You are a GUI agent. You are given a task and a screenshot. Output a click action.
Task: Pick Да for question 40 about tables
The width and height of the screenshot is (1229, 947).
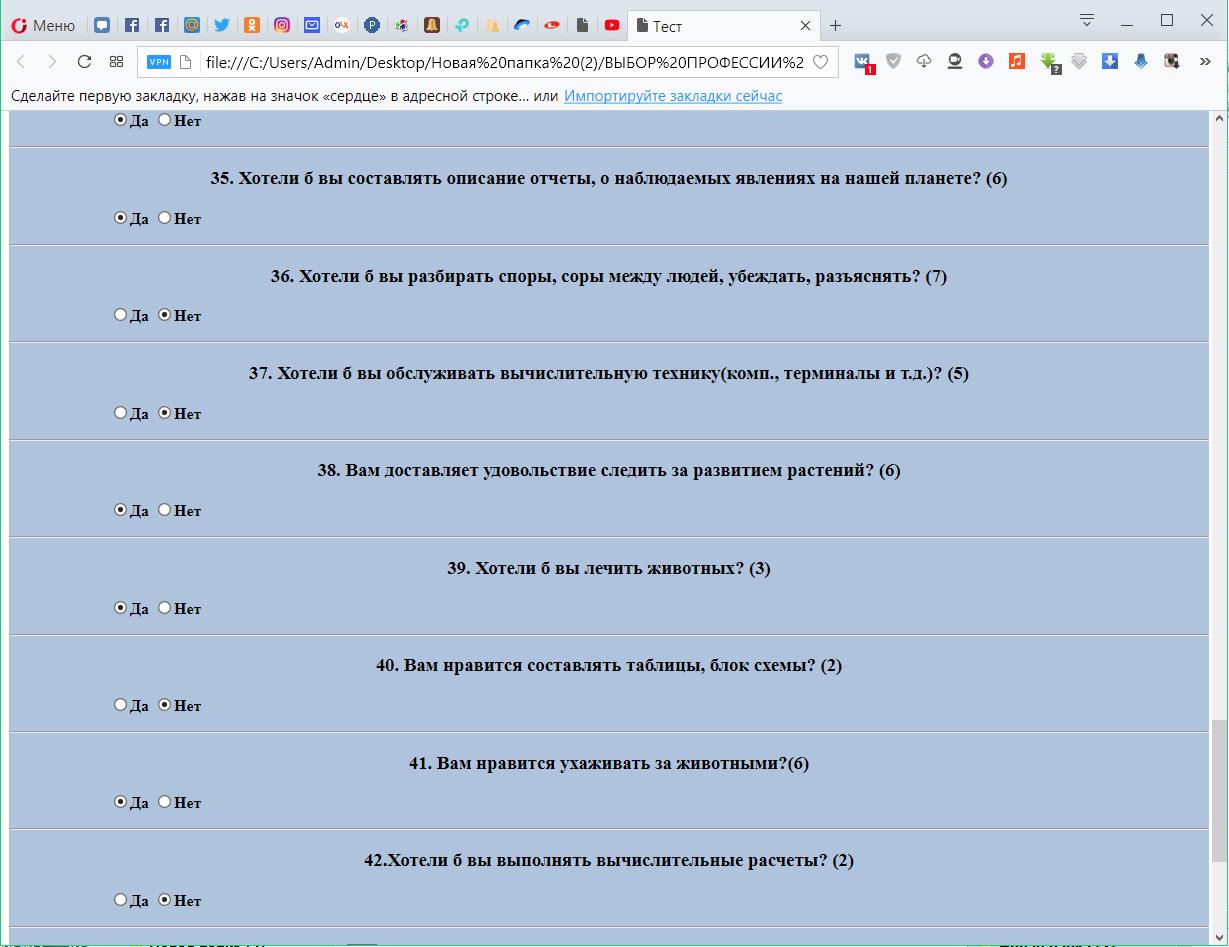pos(121,704)
